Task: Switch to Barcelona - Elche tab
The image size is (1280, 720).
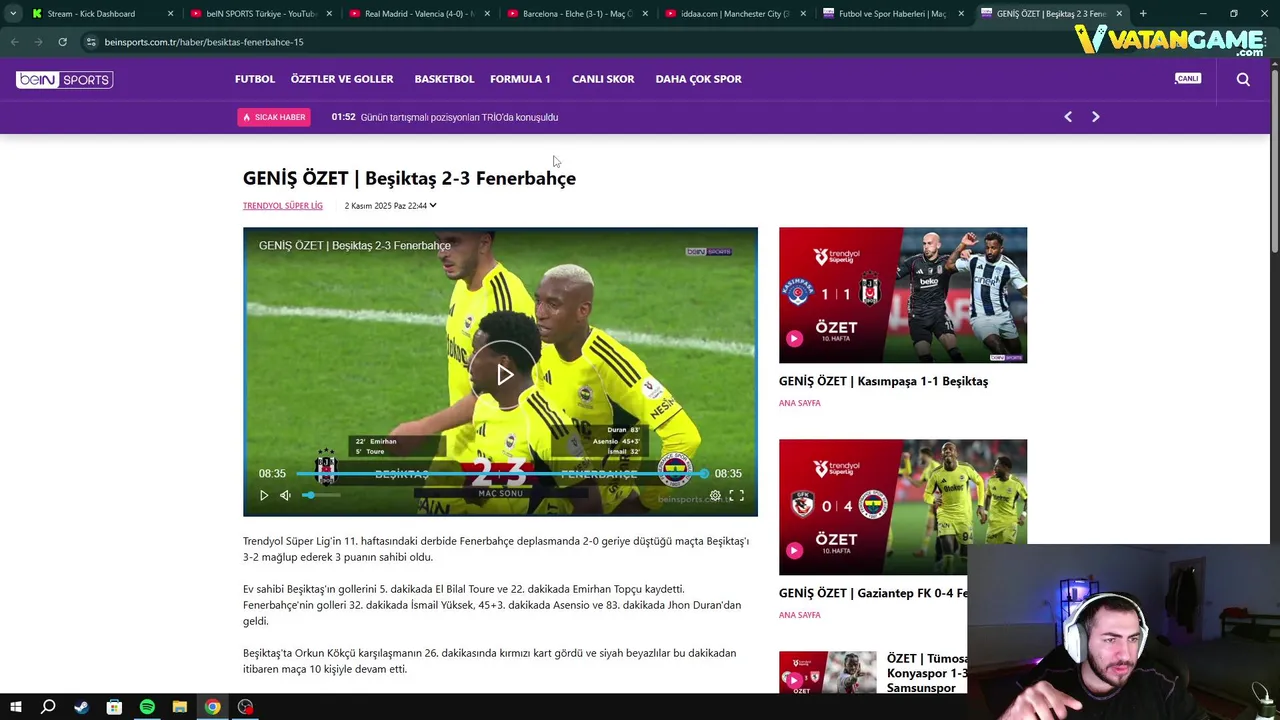Action: tap(578, 14)
